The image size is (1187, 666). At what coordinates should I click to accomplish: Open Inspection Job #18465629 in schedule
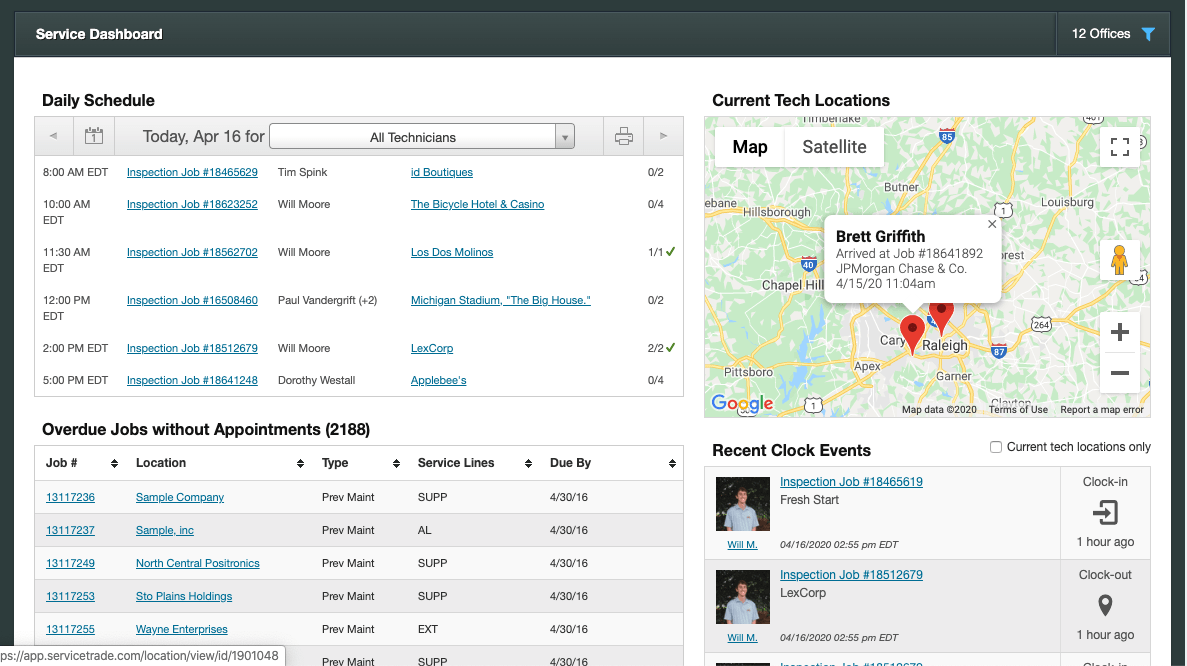[192, 173]
